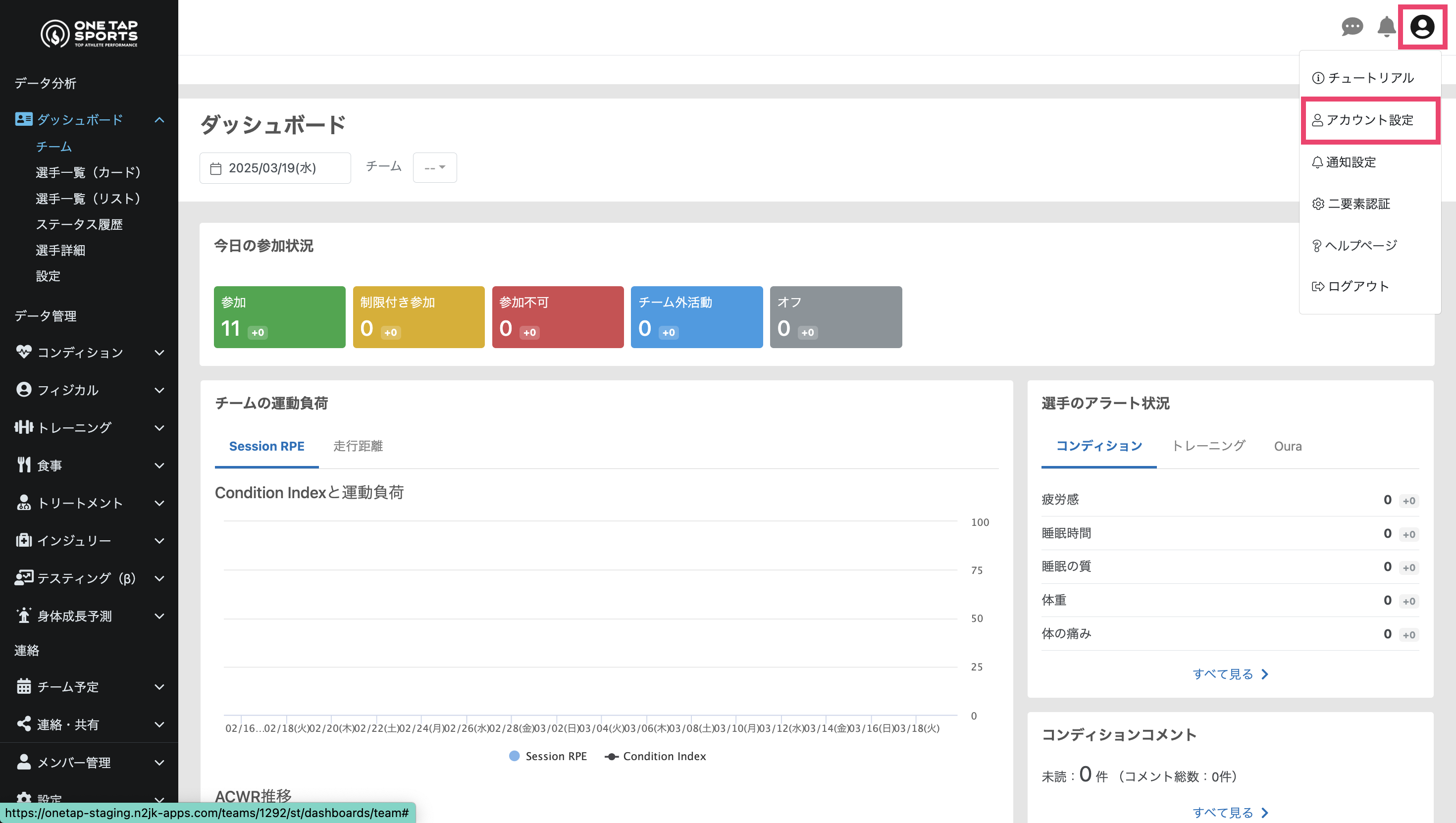
Task: Click the body growth prediction icon
Action: 24,616
